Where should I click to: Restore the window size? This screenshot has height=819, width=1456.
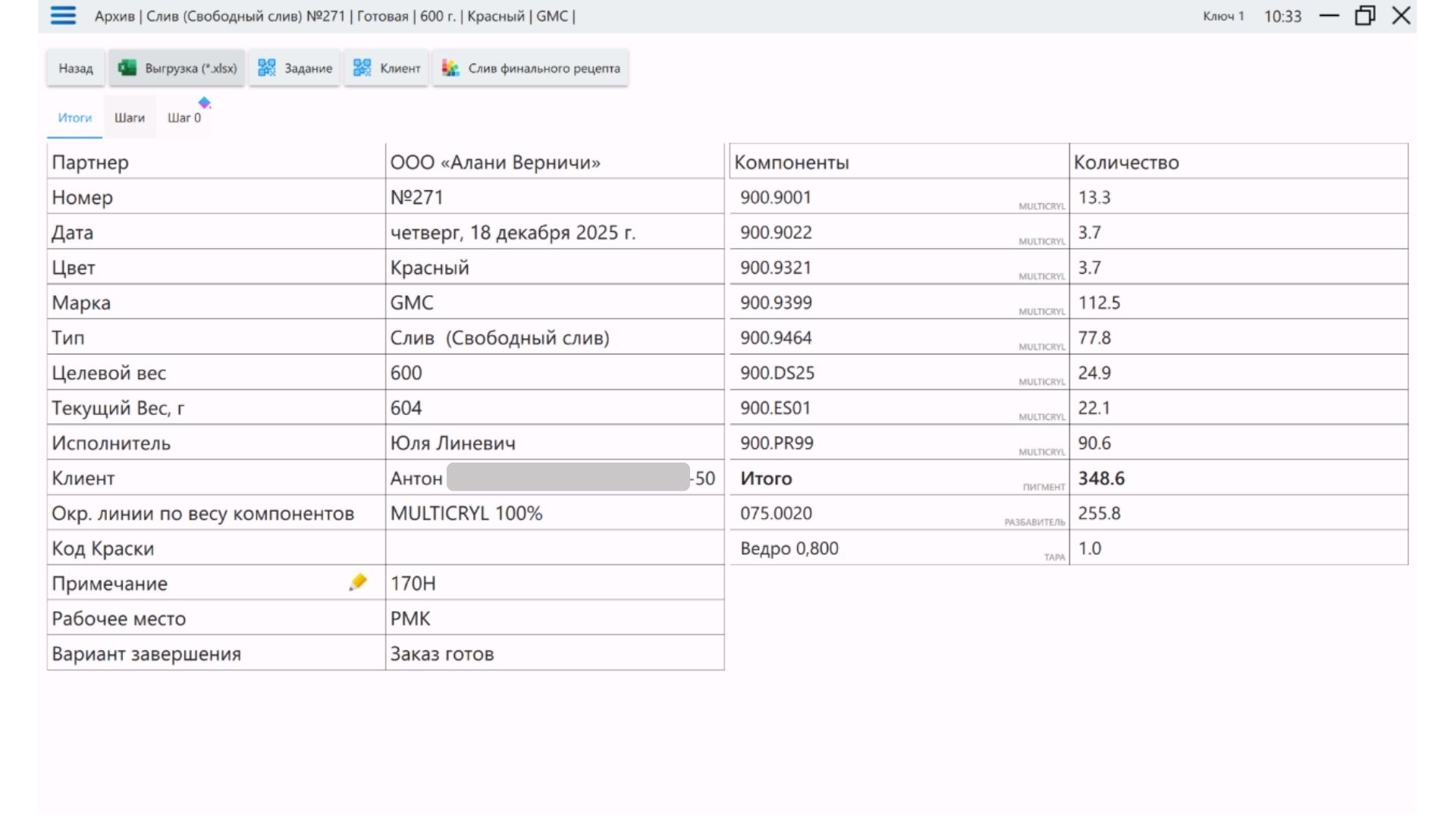tap(1365, 16)
